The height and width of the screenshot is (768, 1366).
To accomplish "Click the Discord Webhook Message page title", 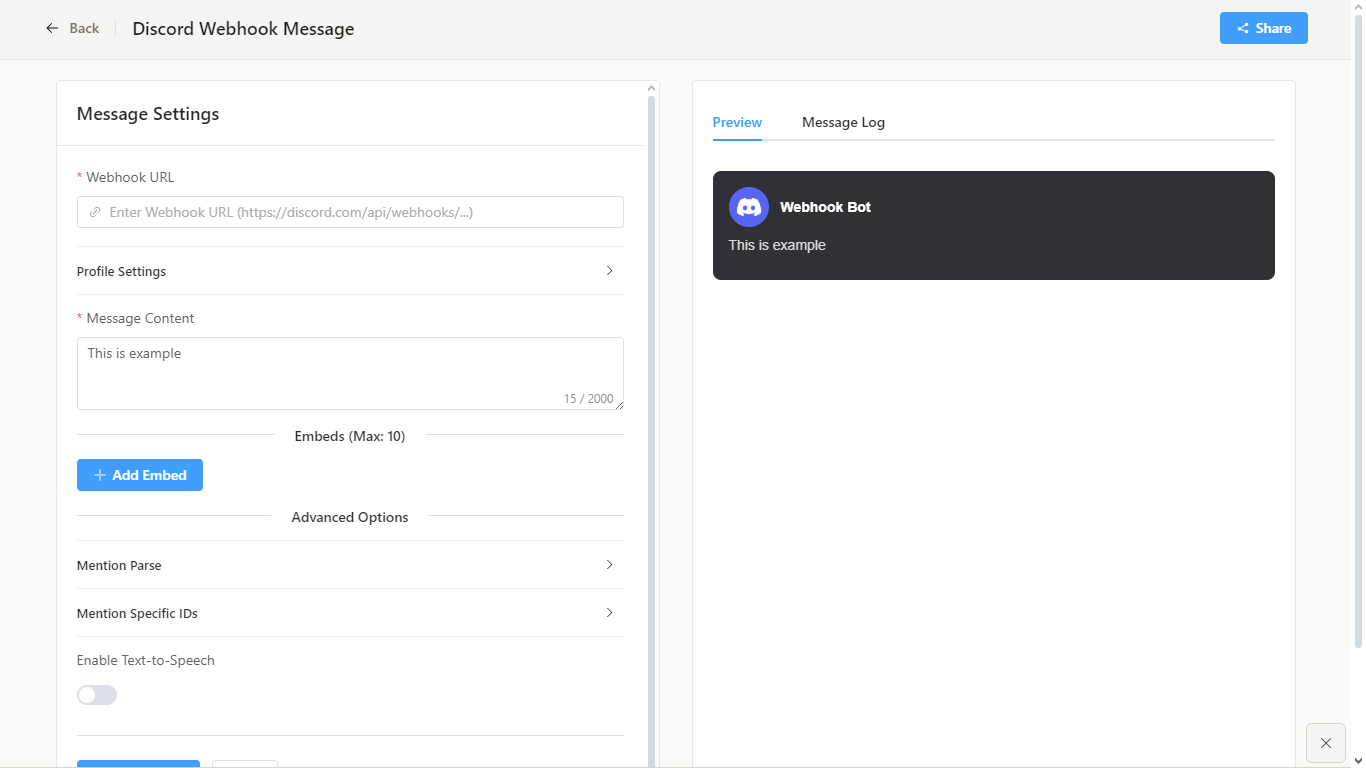I will point(243,29).
